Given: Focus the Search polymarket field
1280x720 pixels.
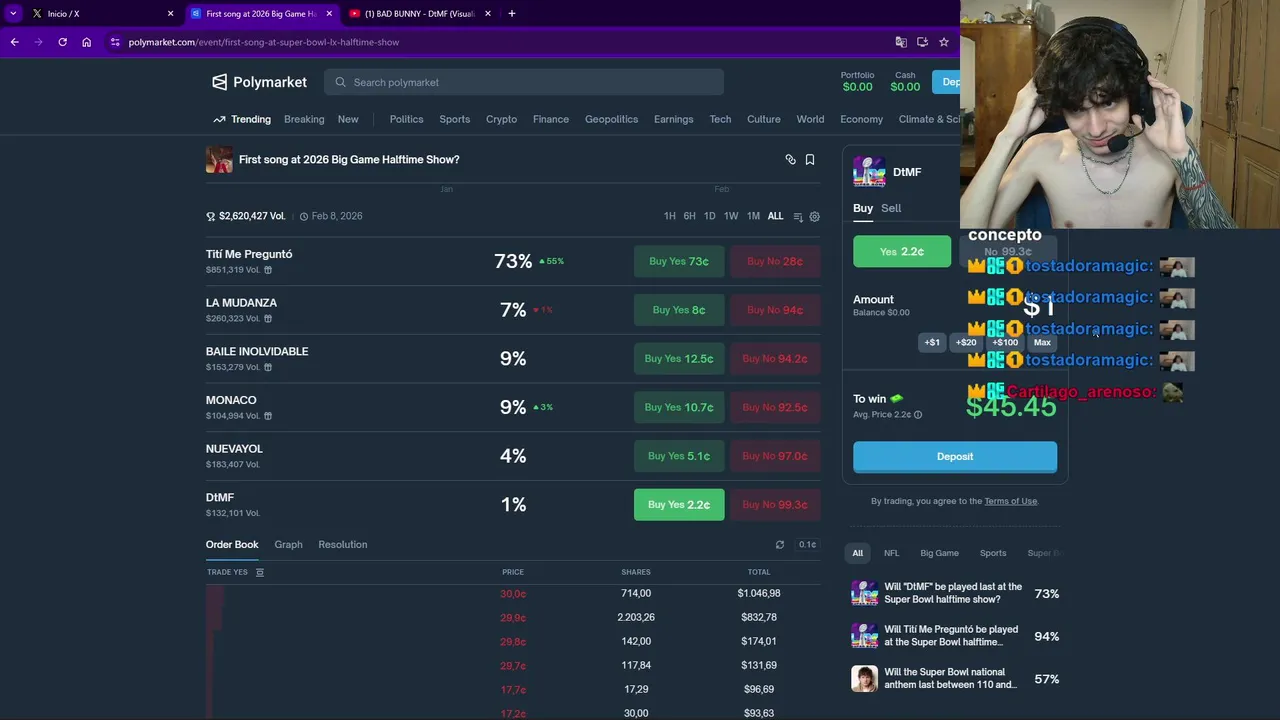Looking at the screenshot, I should [524, 82].
